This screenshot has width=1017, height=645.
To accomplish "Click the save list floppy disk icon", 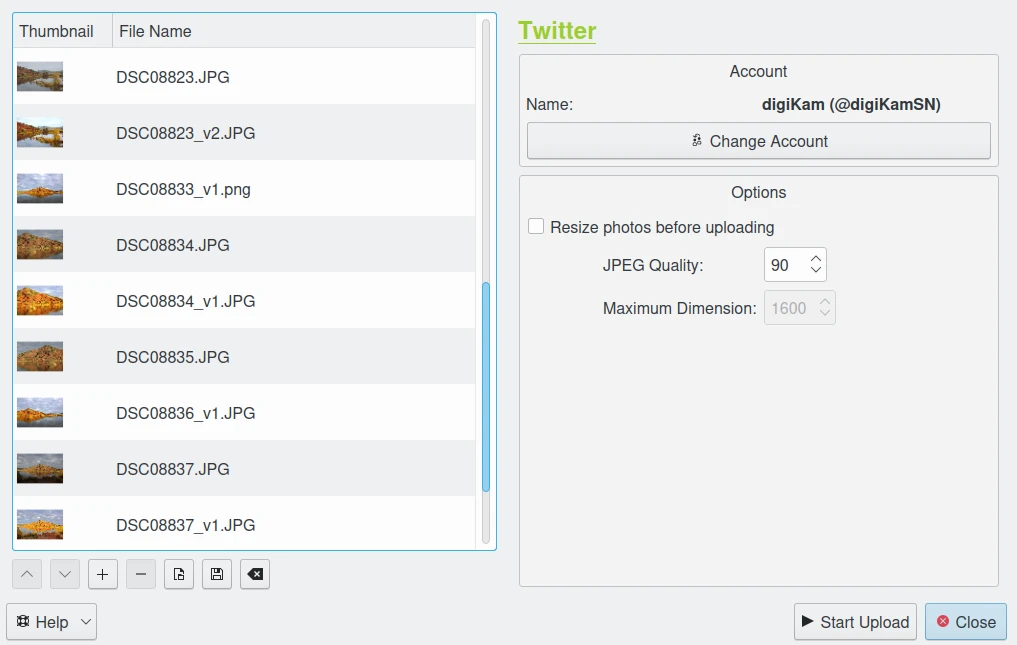I will [x=217, y=574].
